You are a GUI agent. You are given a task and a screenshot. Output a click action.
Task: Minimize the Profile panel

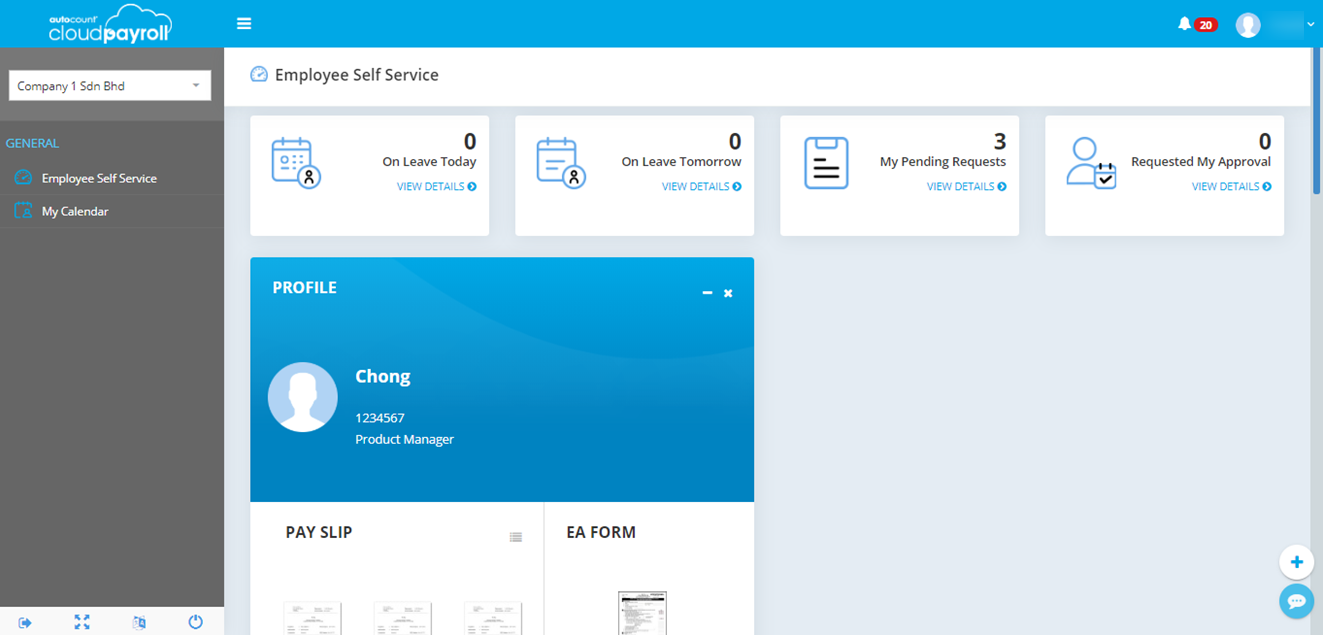[707, 293]
